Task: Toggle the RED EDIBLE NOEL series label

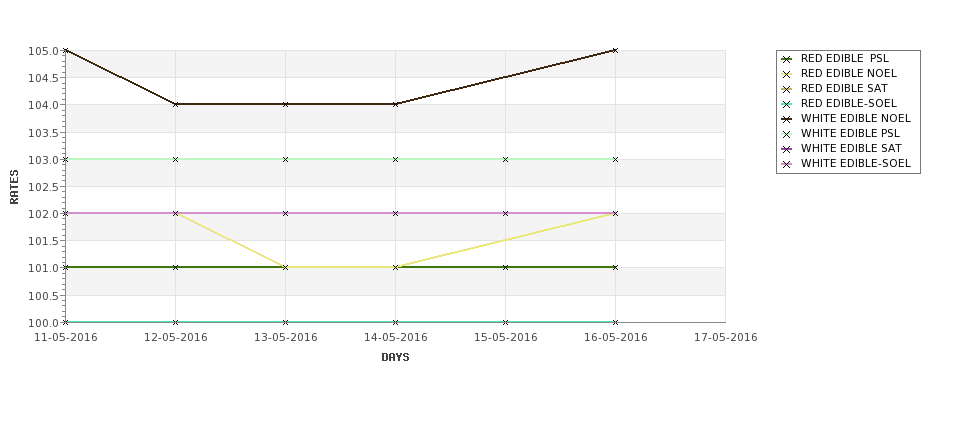Action: 850,74
